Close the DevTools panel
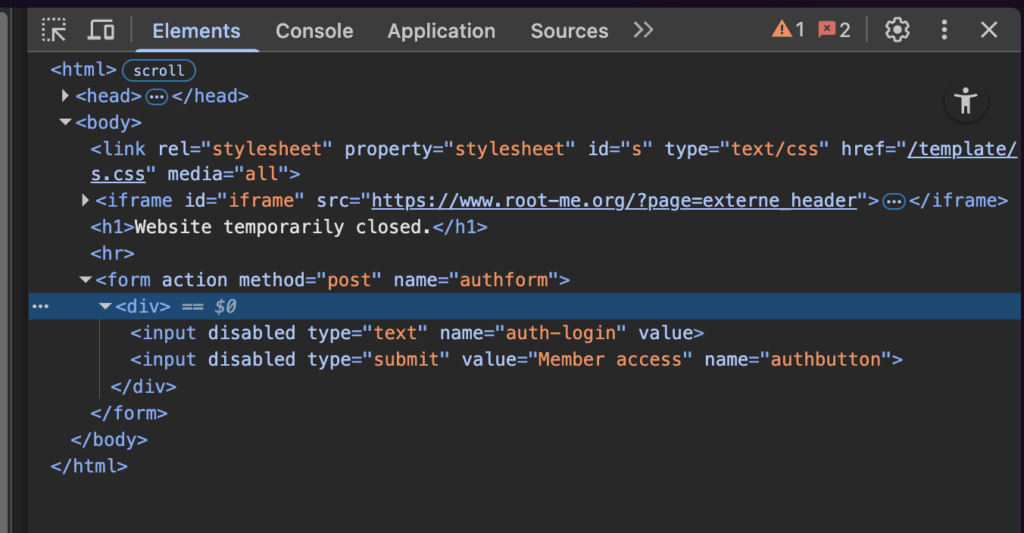Screen dimensions: 1024x533 tap(989, 30)
